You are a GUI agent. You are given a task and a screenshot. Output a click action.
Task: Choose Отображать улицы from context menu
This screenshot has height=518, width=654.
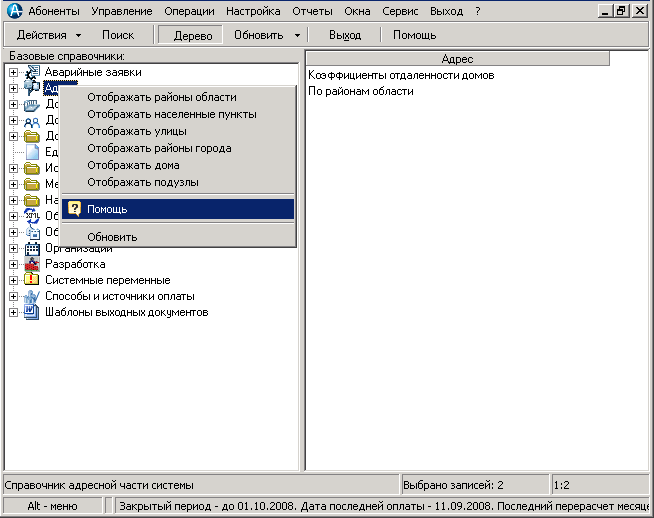coord(137,131)
